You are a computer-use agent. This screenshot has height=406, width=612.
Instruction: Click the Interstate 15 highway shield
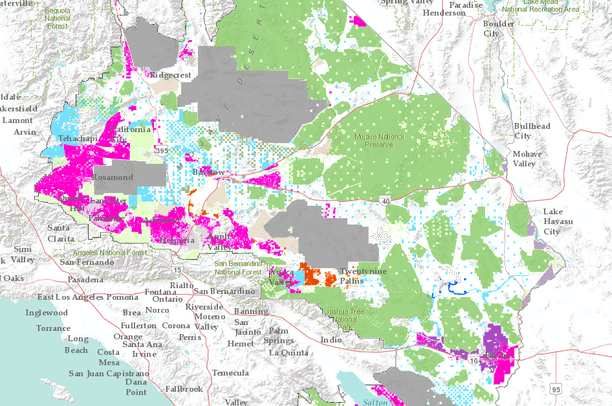point(178,269)
